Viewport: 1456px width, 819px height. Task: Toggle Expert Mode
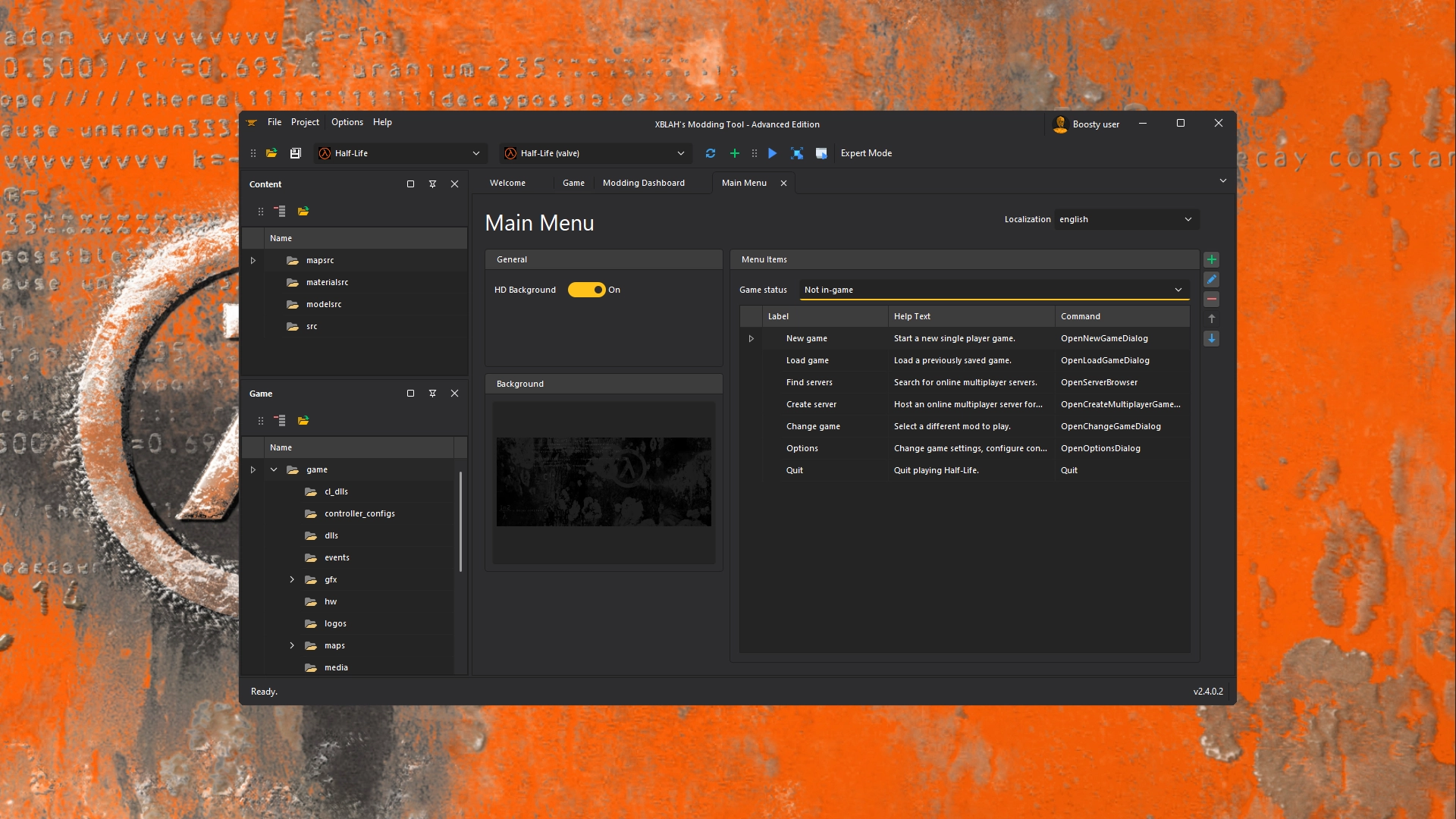pyautogui.click(x=866, y=153)
